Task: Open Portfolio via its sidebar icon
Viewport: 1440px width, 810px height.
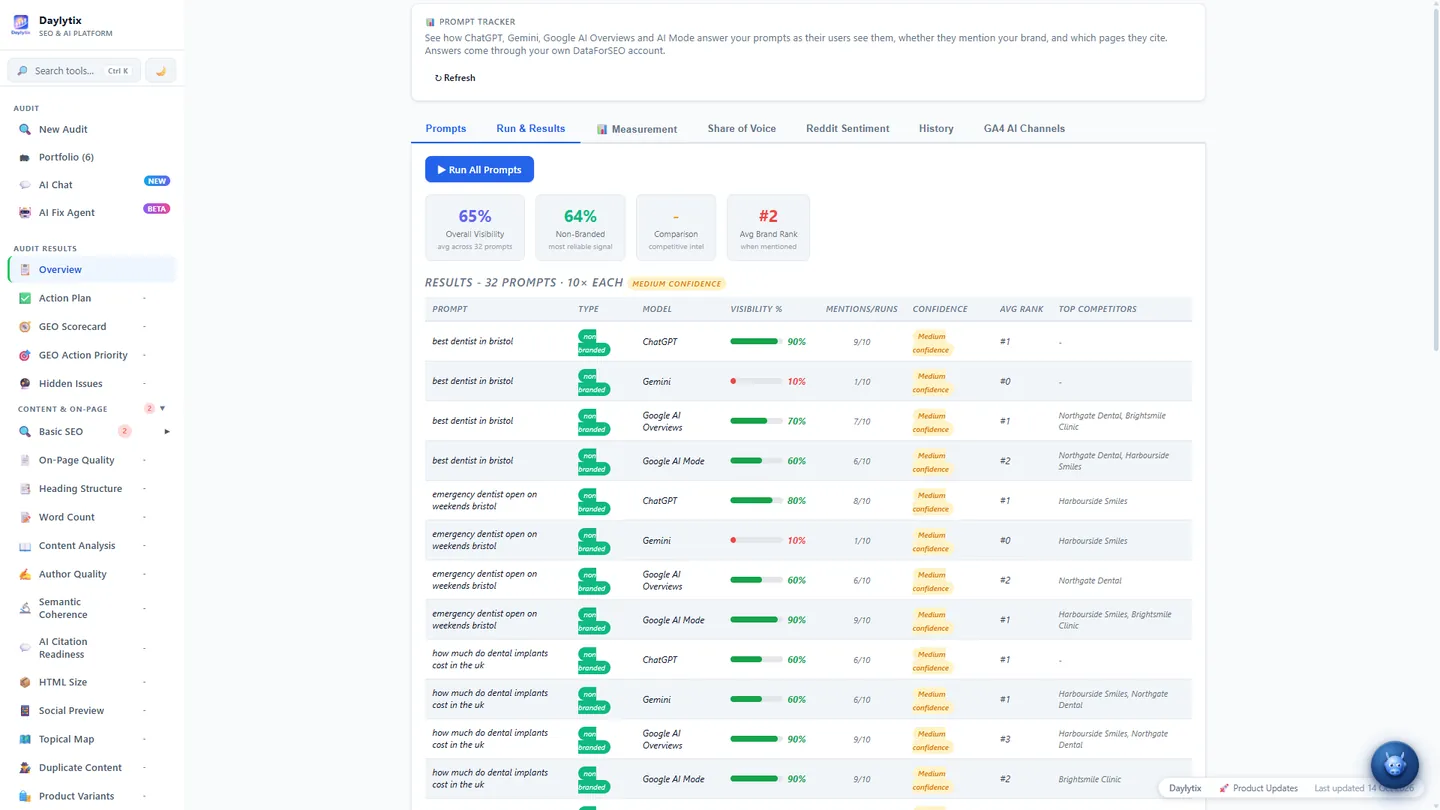Action: click(25, 157)
